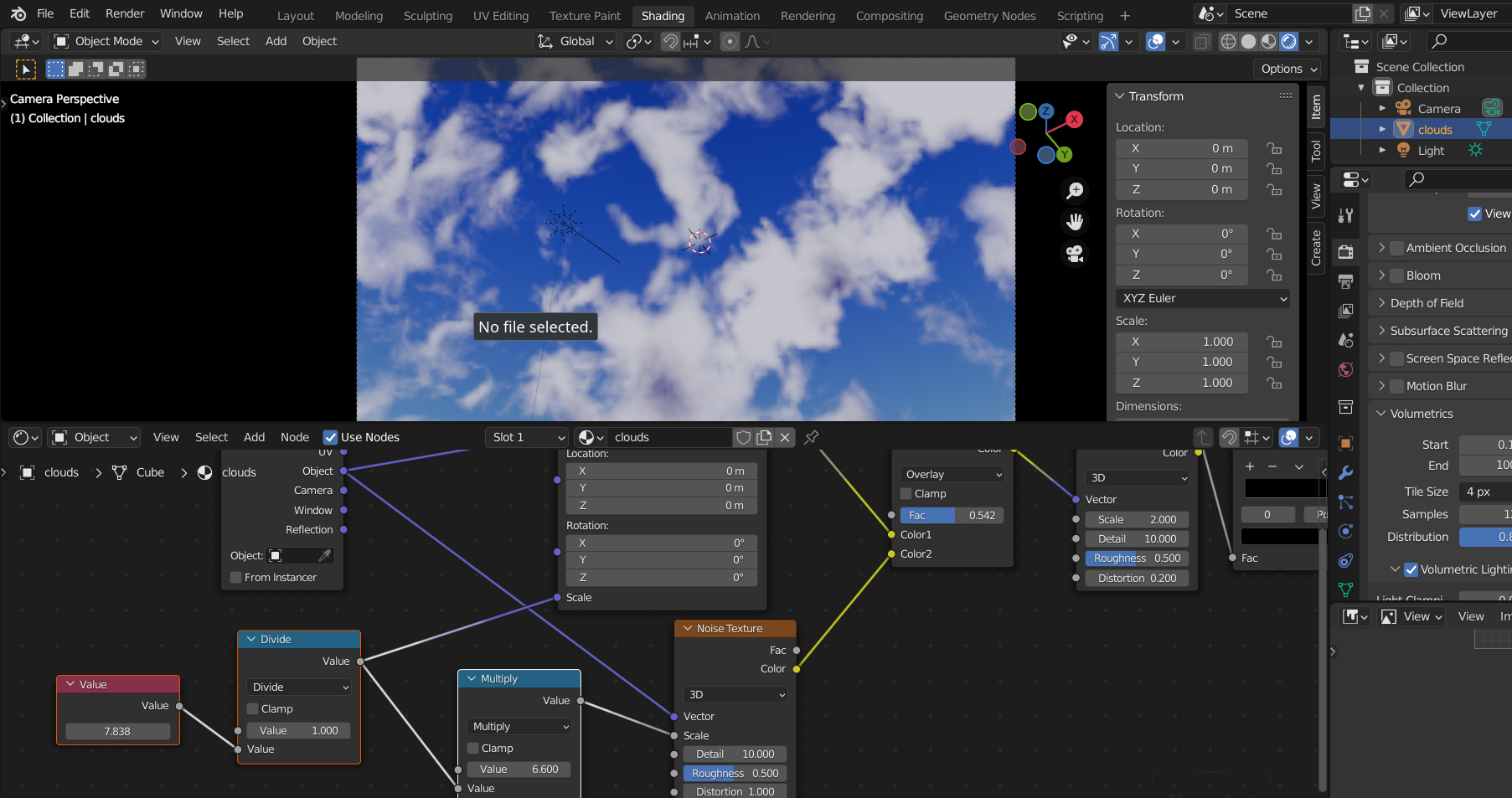
Task: Collapse the Transform panel
Action: [1119, 96]
